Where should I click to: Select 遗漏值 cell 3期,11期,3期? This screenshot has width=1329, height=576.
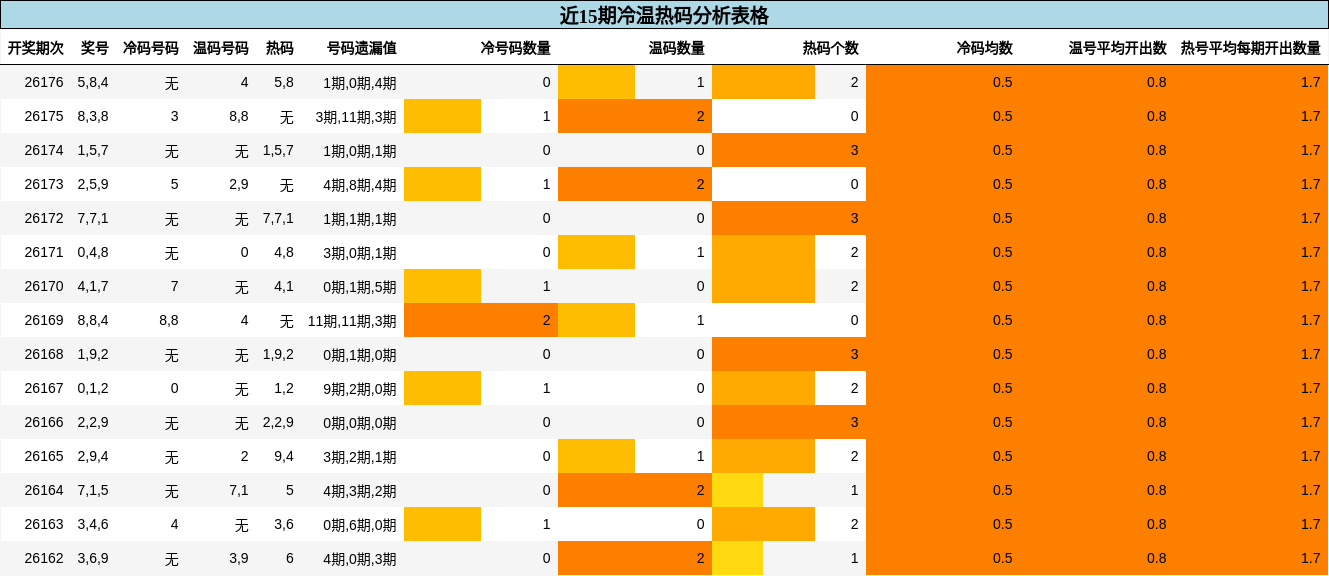356,117
